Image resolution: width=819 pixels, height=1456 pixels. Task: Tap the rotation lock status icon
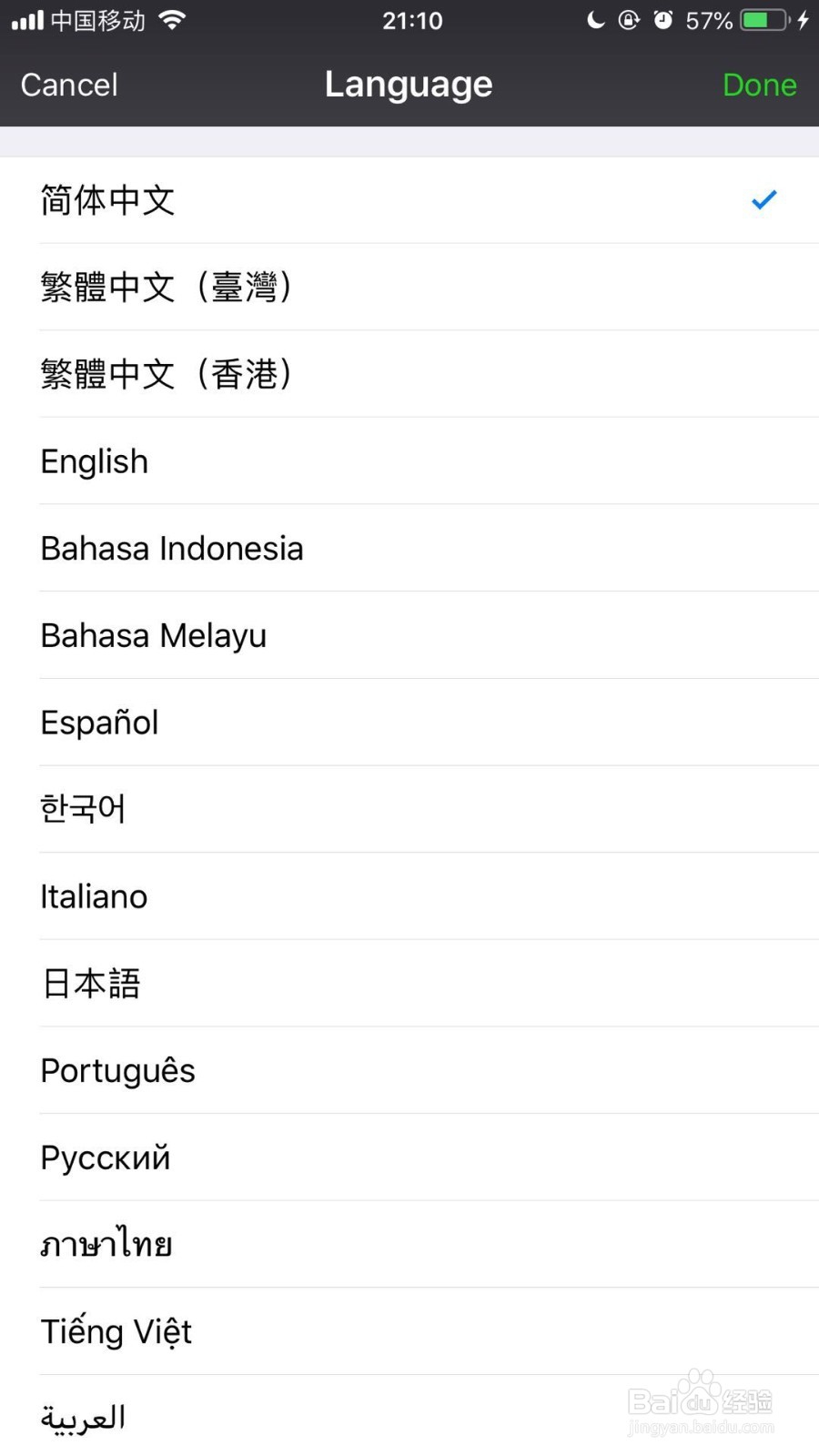(x=629, y=20)
